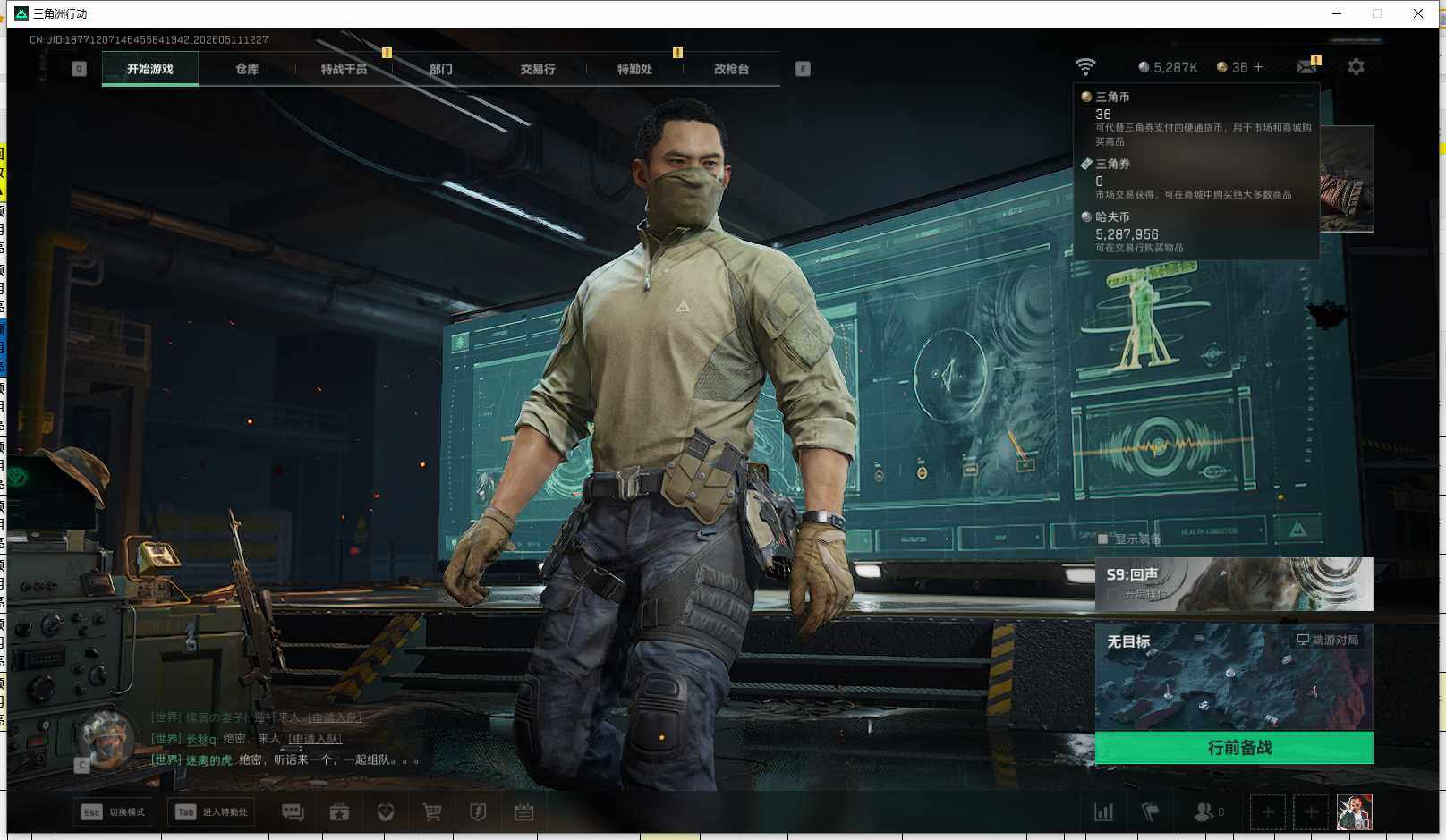Click the second empty squad slot plus
The width and height of the screenshot is (1446, 840).
pyautogui.click(x=1311, y=812)
